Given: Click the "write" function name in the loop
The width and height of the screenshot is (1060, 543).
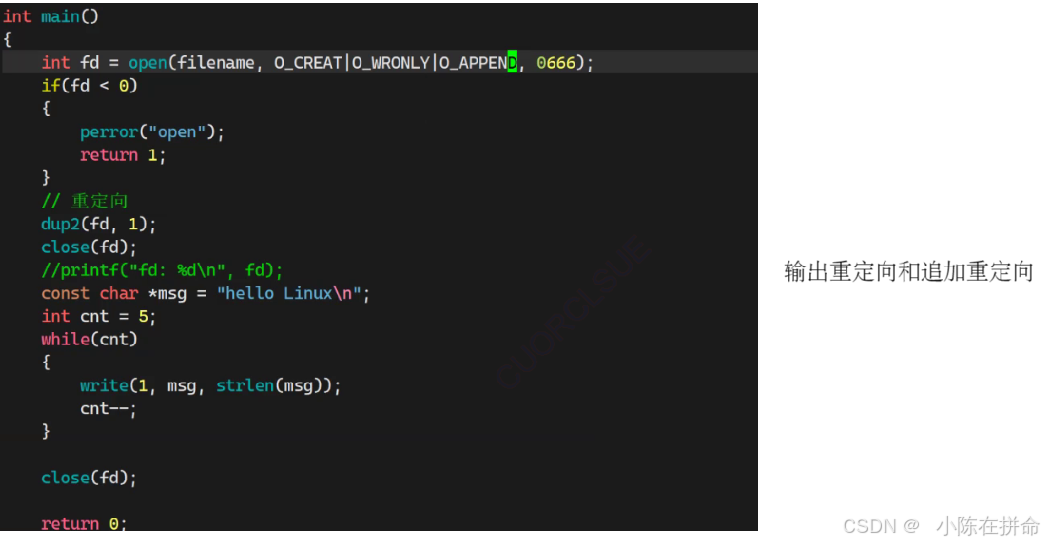Looking at the screenshot, I should tap(104, 385).
